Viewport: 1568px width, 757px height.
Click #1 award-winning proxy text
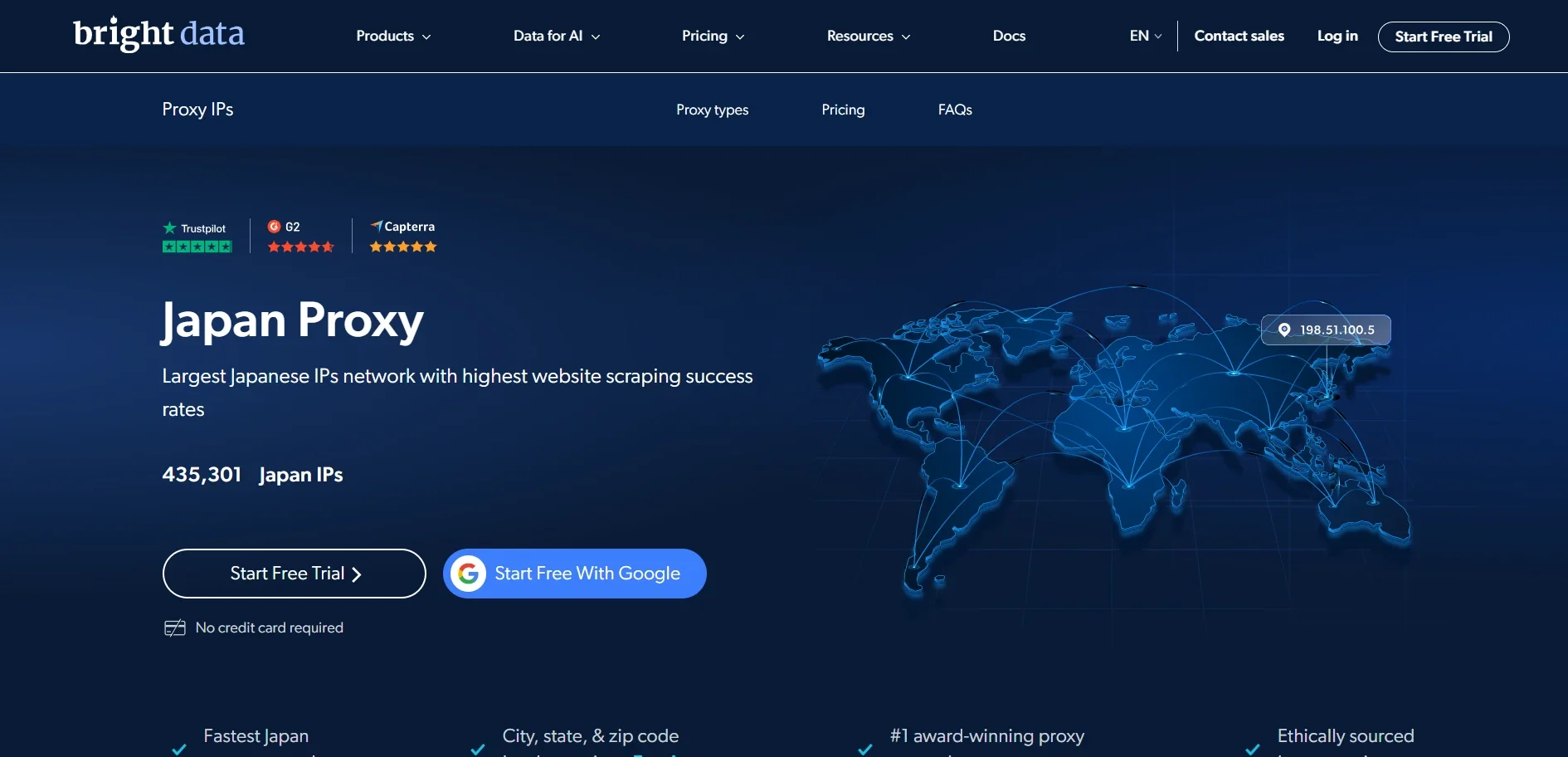pos(987,736)
